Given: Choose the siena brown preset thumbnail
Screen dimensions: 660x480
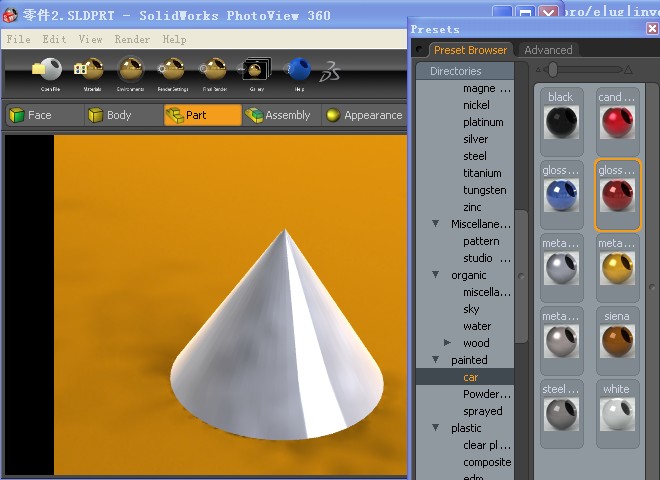Looking at the screenshot, I should [617, 341].
